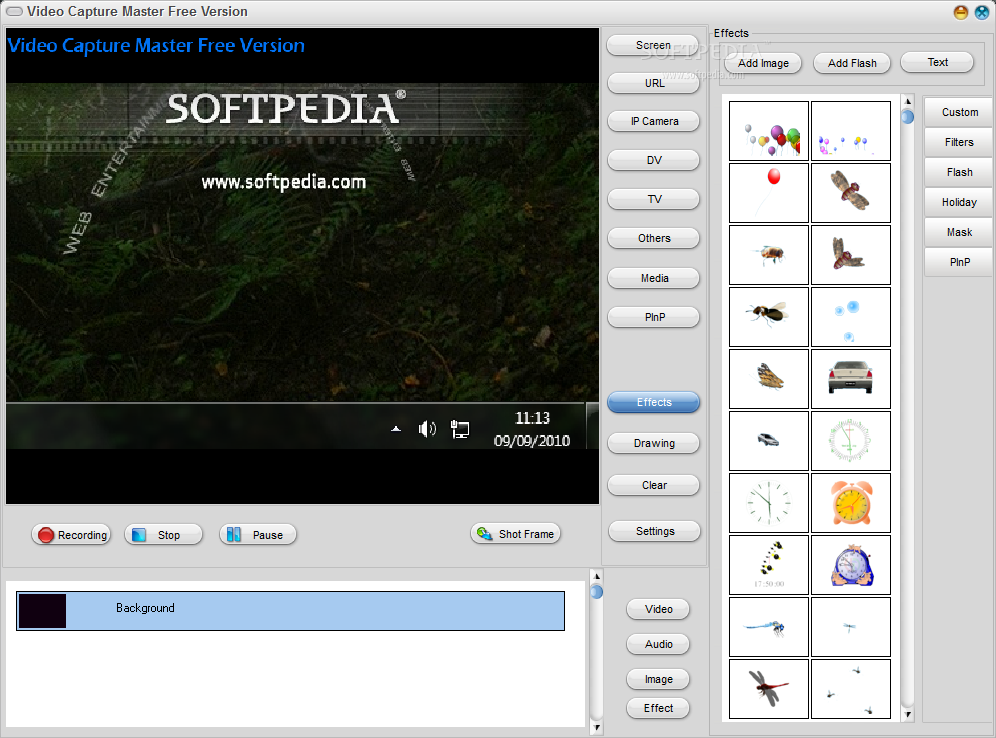Choose the large blue dragonfly effect
996x738 pixels.
pos(769,626)
